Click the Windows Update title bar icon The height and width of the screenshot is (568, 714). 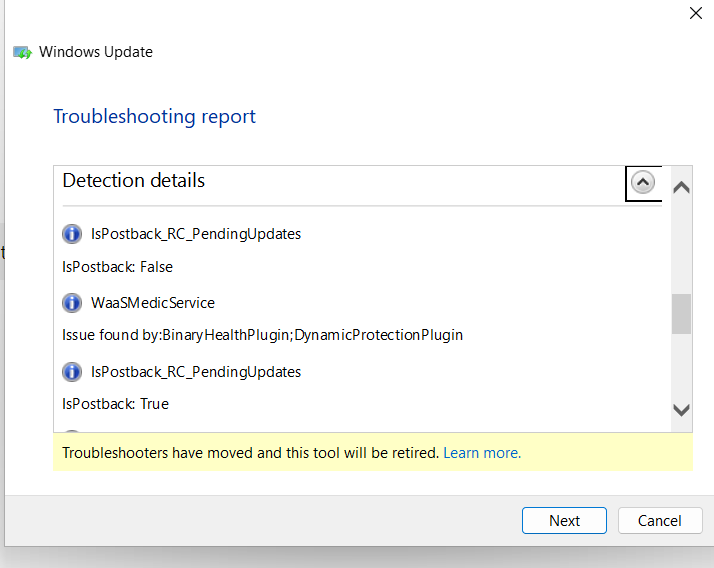click(22, 52)
